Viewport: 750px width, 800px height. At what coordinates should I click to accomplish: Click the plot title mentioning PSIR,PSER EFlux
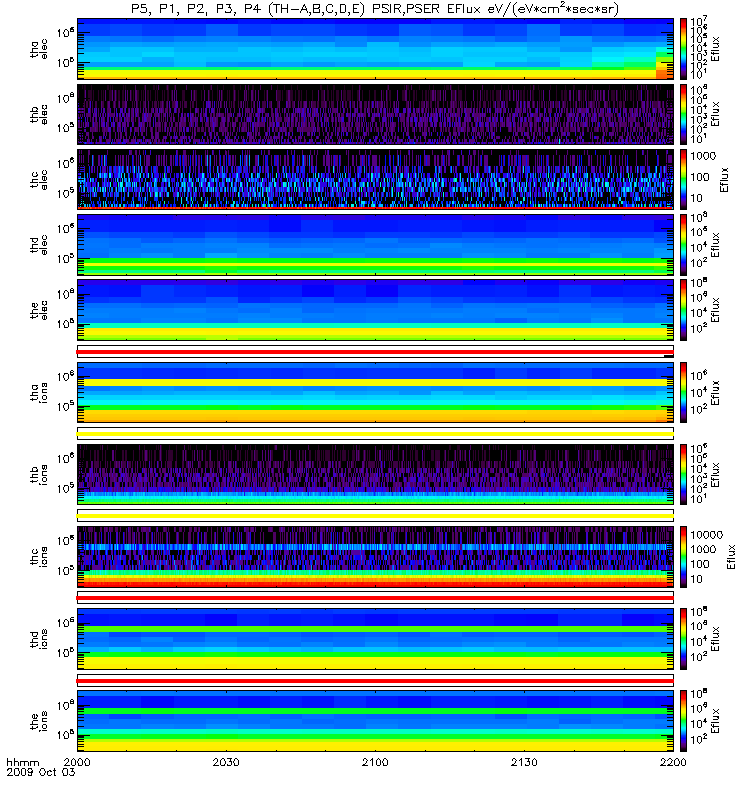pyautogui.click(x=375, y=9)
